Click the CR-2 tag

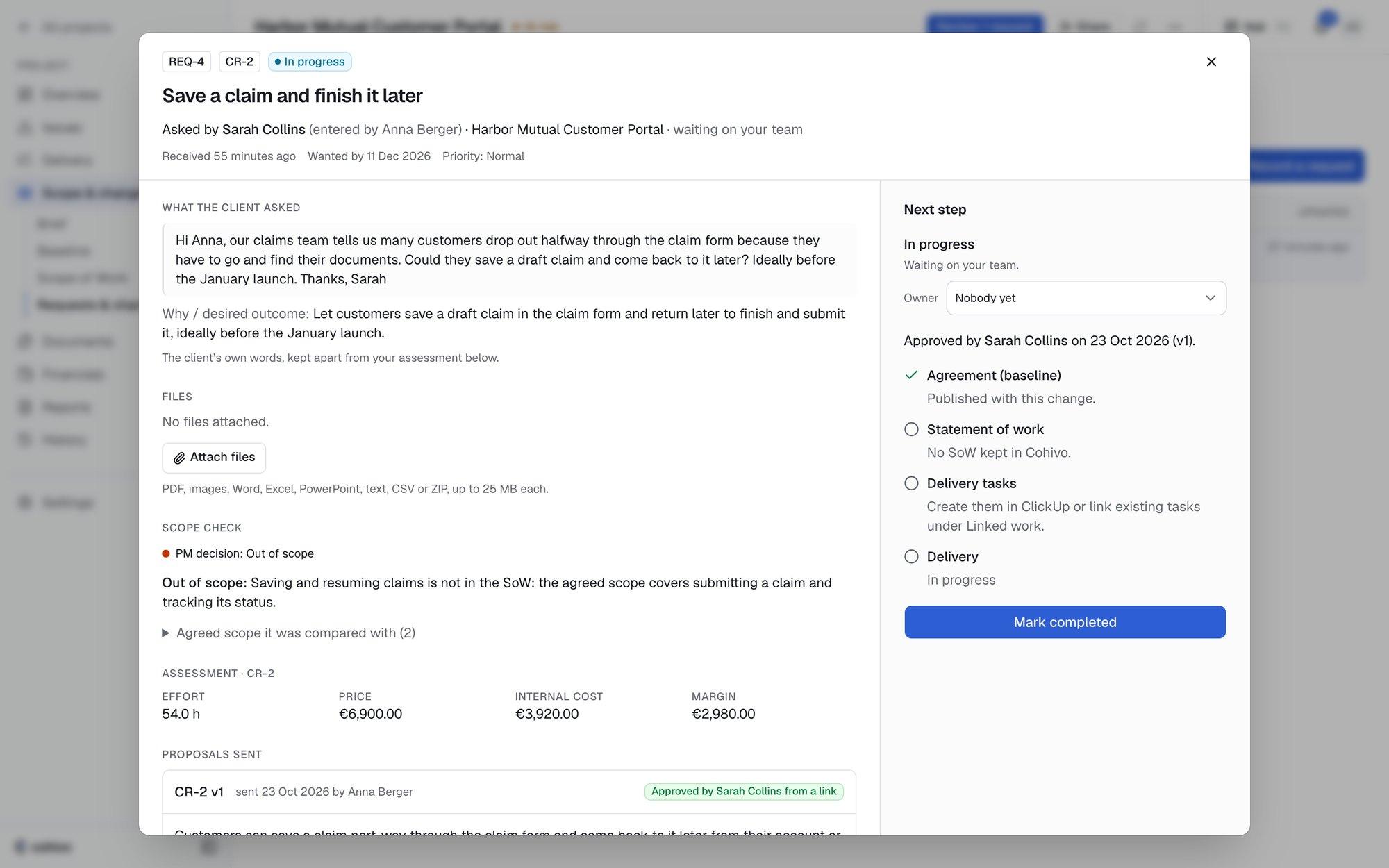coord(240,62)
